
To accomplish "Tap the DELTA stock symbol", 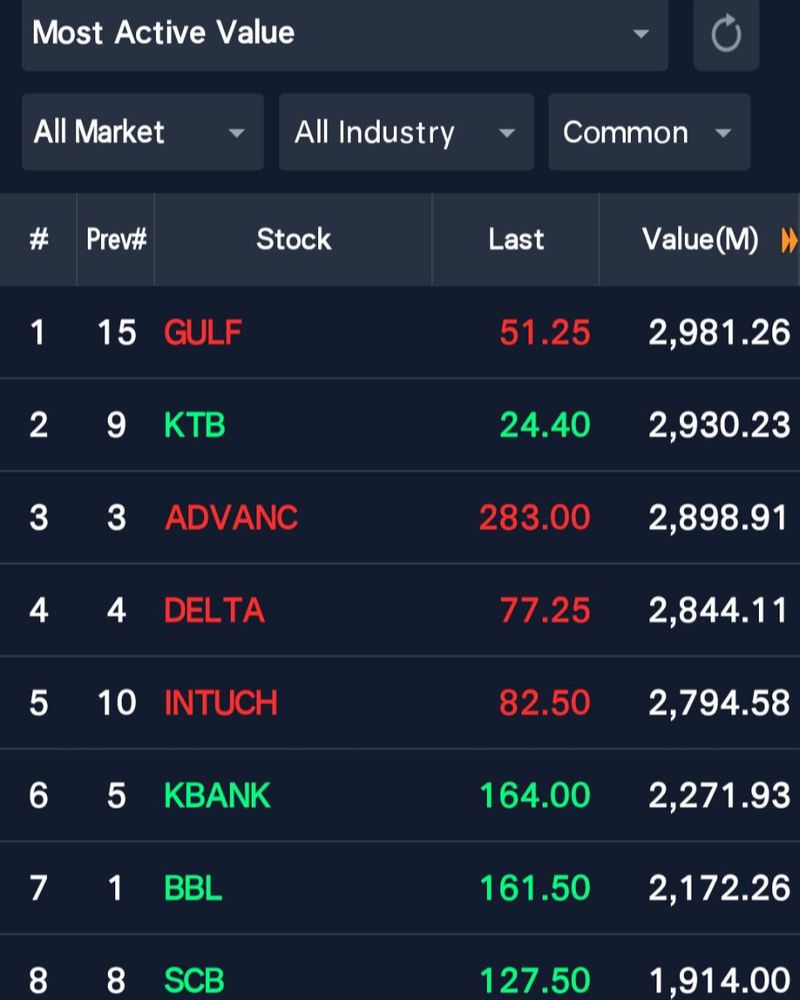I will (214, 611).
